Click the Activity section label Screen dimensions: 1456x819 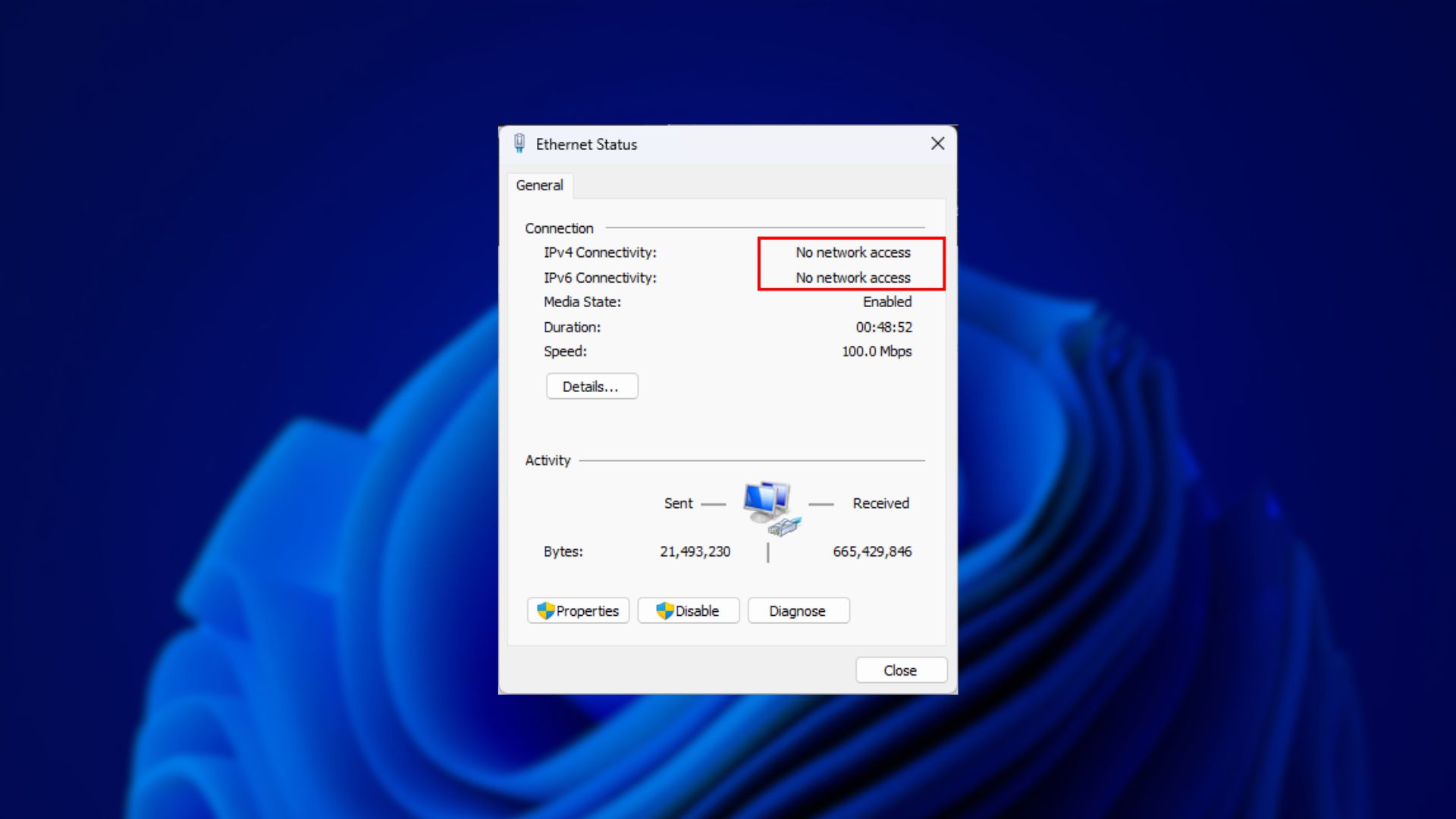[548, 460]
